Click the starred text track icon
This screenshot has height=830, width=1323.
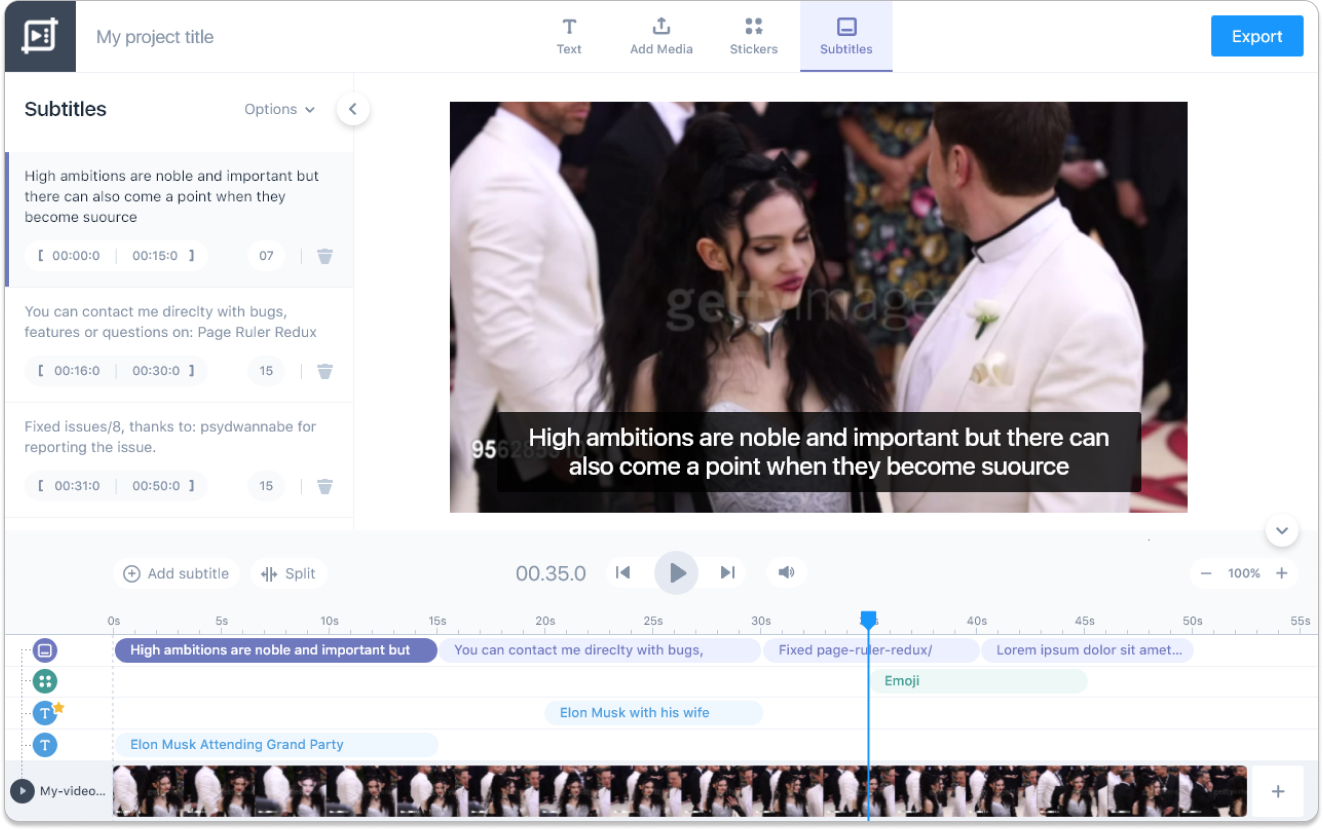(45, 713)
